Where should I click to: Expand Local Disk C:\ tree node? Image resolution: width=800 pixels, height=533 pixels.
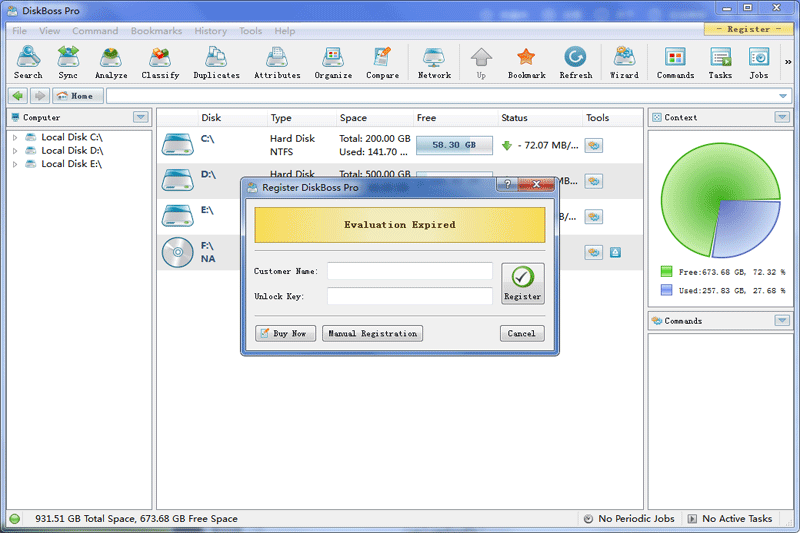click(15, 138)
